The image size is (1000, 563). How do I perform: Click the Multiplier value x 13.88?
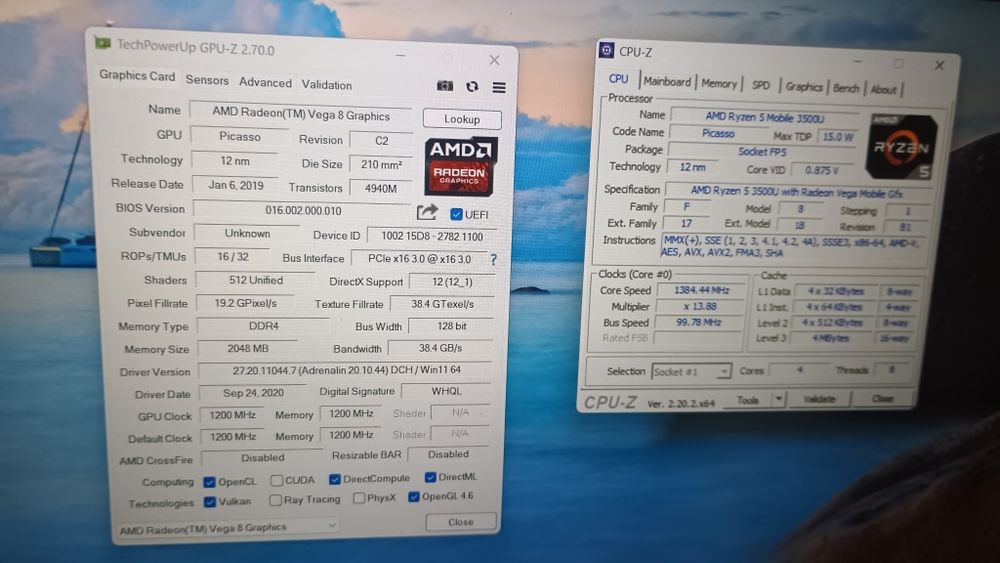click(x=700, y=307)
